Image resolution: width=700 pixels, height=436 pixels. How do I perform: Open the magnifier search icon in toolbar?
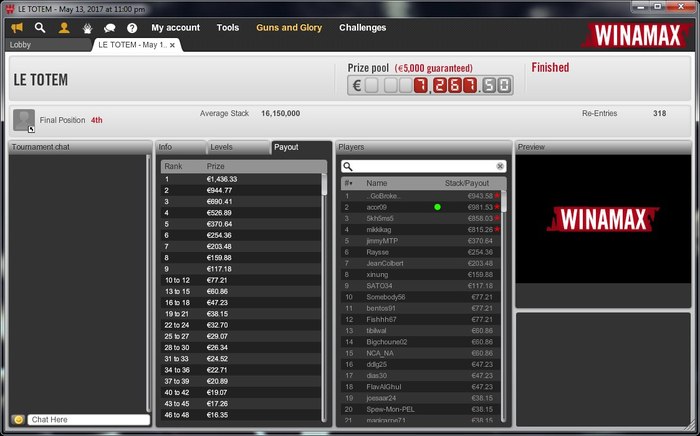40,28
